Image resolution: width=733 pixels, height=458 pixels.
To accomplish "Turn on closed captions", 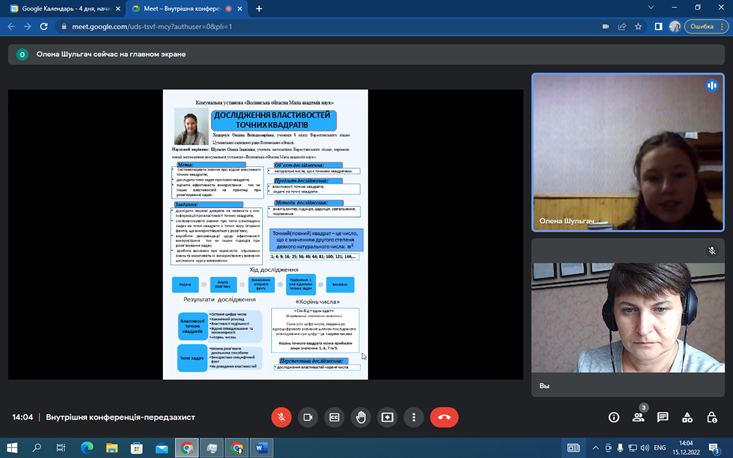I will tap(334, 417).
